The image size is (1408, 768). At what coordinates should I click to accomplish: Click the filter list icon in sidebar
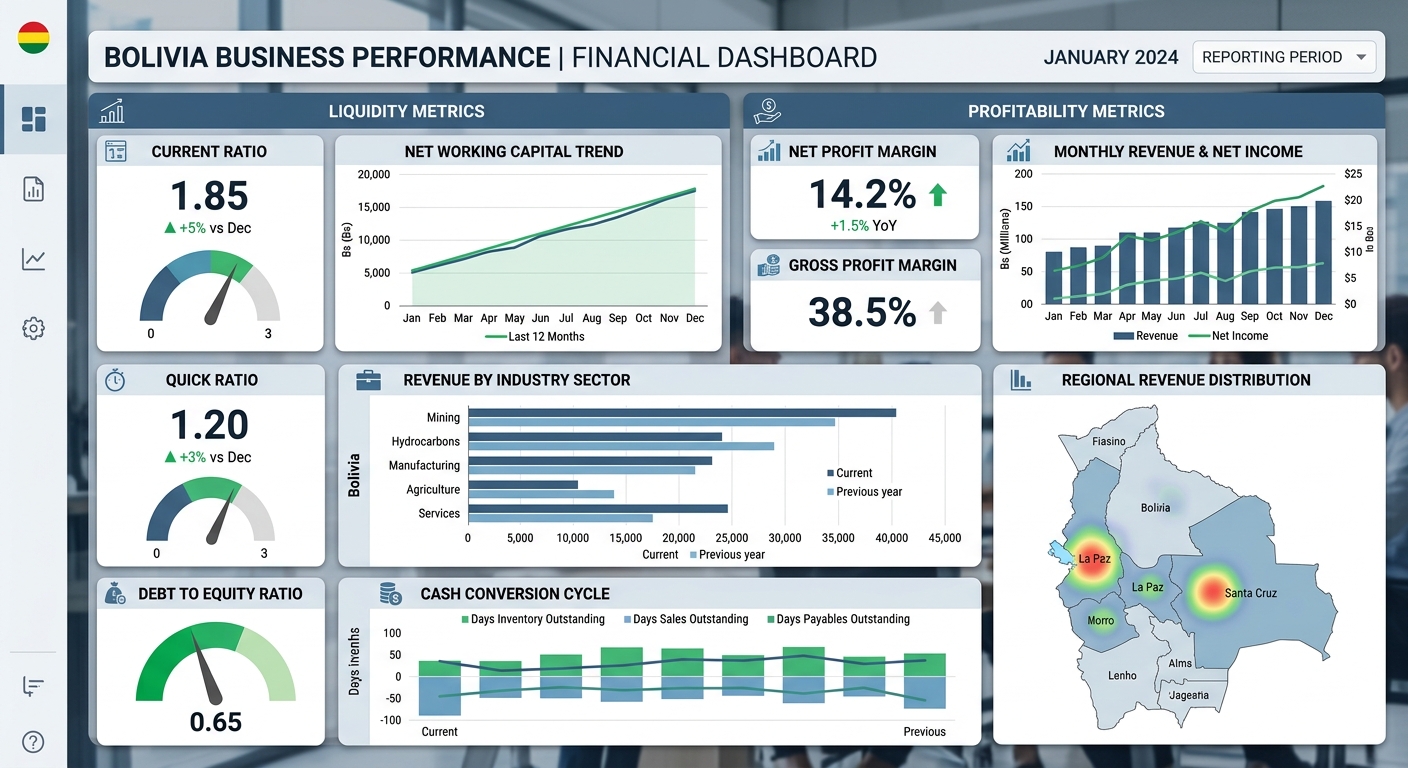[x=33, y=686]
